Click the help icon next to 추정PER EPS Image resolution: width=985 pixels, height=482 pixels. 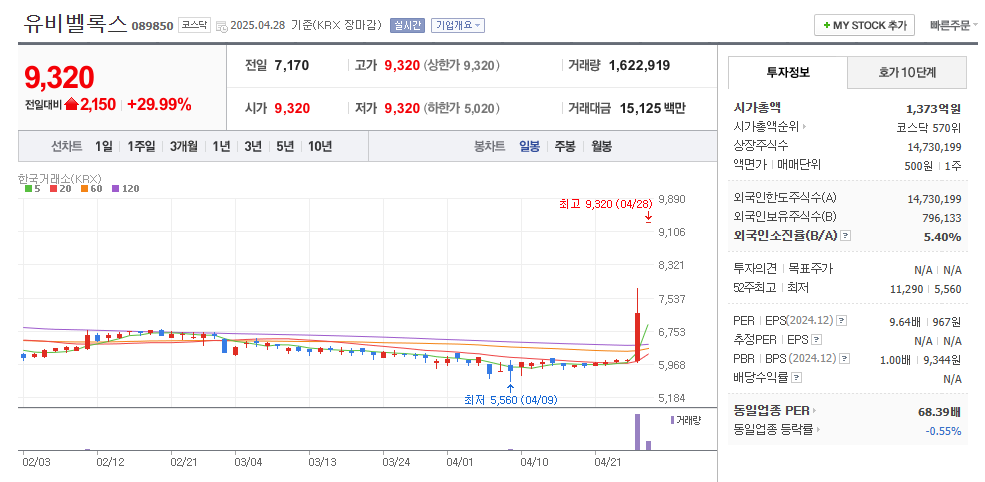(816, 340)
